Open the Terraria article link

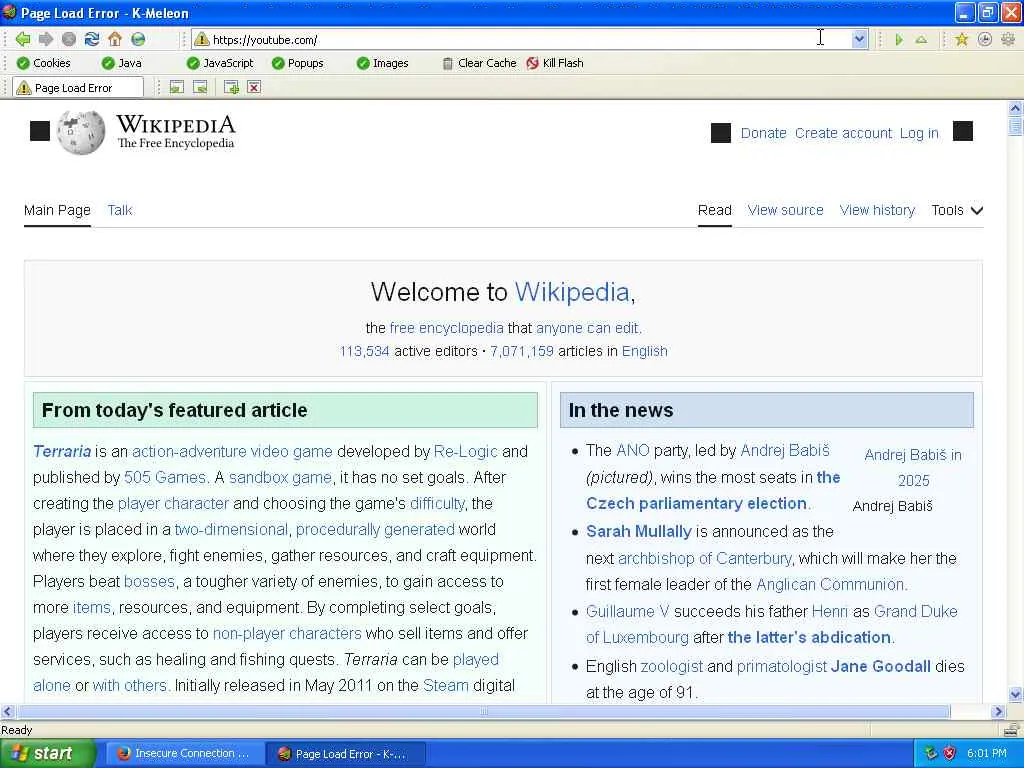pos(62,451)
